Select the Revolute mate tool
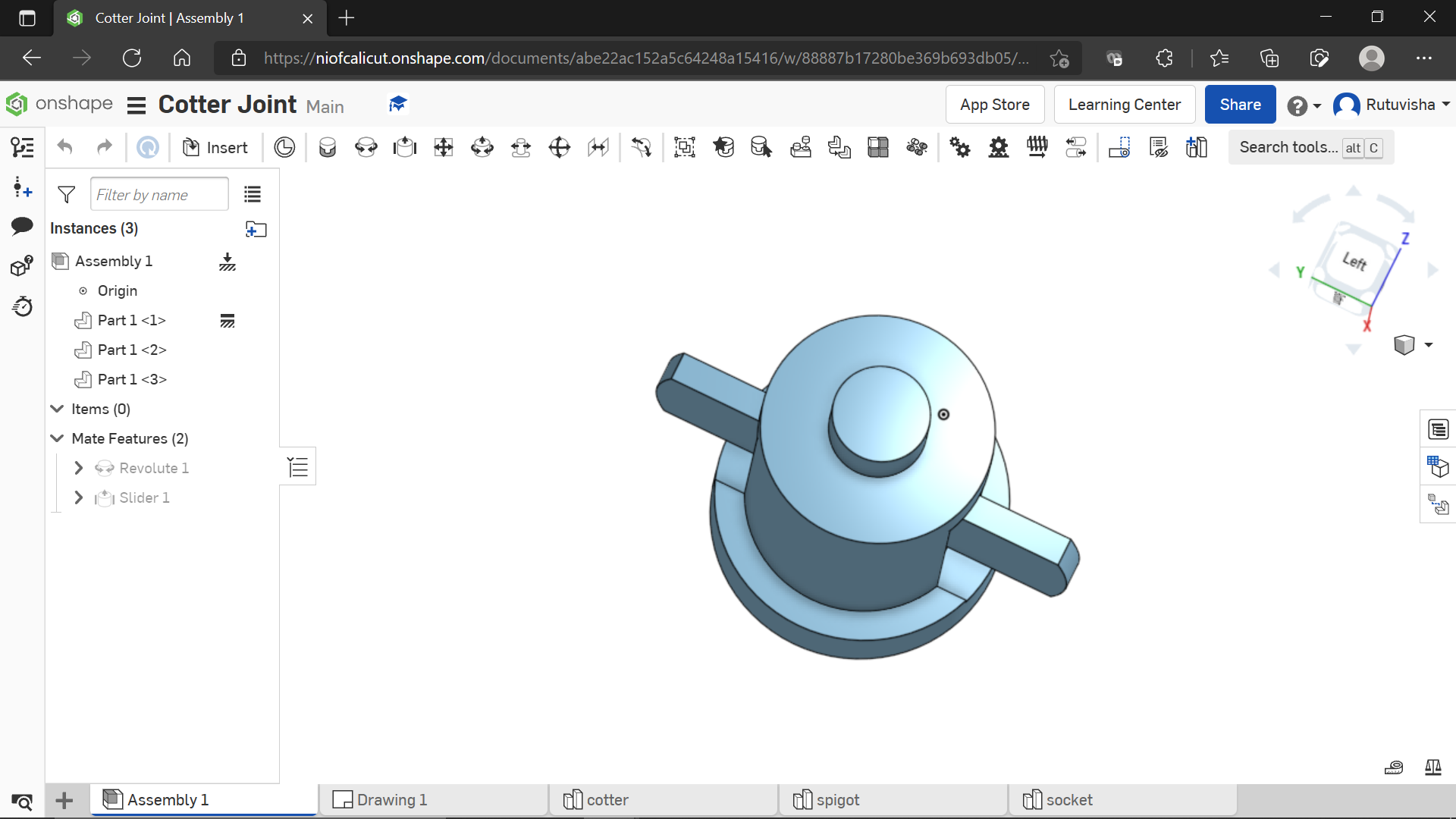The width and height of the screenshot is (1456, 819). [366, 147]
